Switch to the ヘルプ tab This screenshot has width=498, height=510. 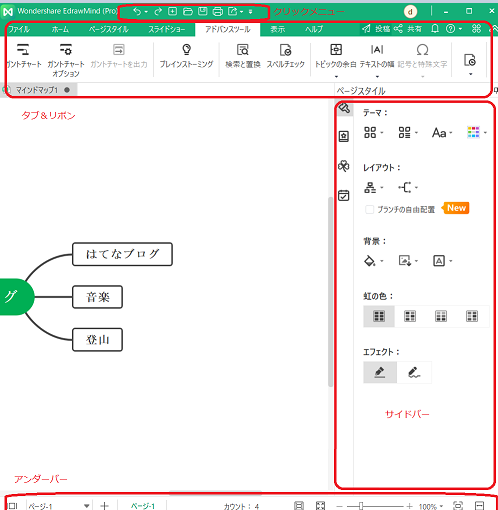coord(314,29)
